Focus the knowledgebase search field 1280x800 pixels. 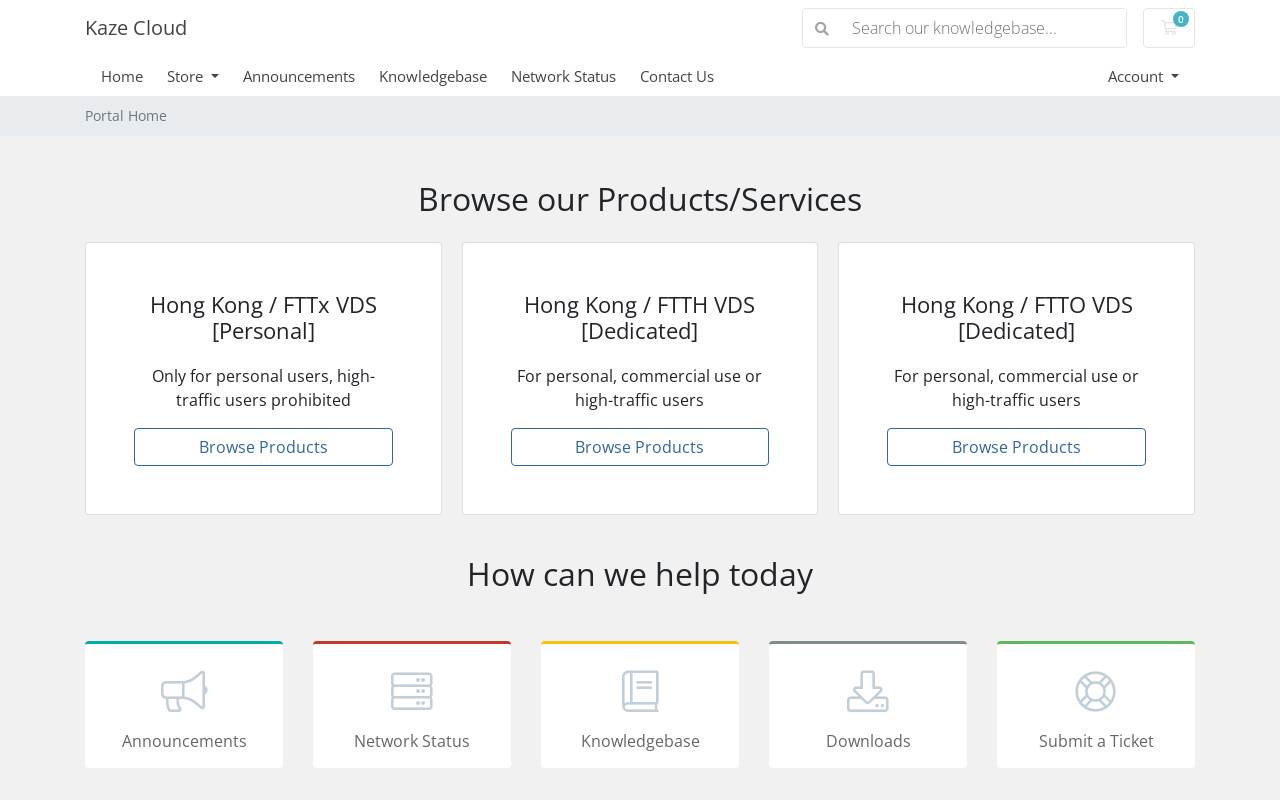pyautogui.click(x=984, y=28)
